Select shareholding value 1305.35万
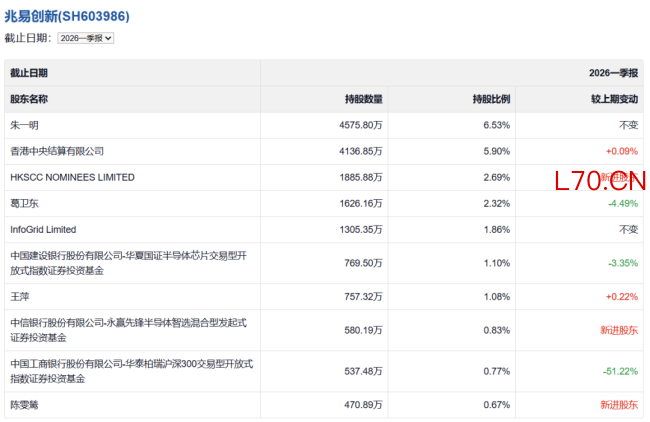The width and height of the screenshot is (650, 422). pyautogui.click(x=361, y=230)
